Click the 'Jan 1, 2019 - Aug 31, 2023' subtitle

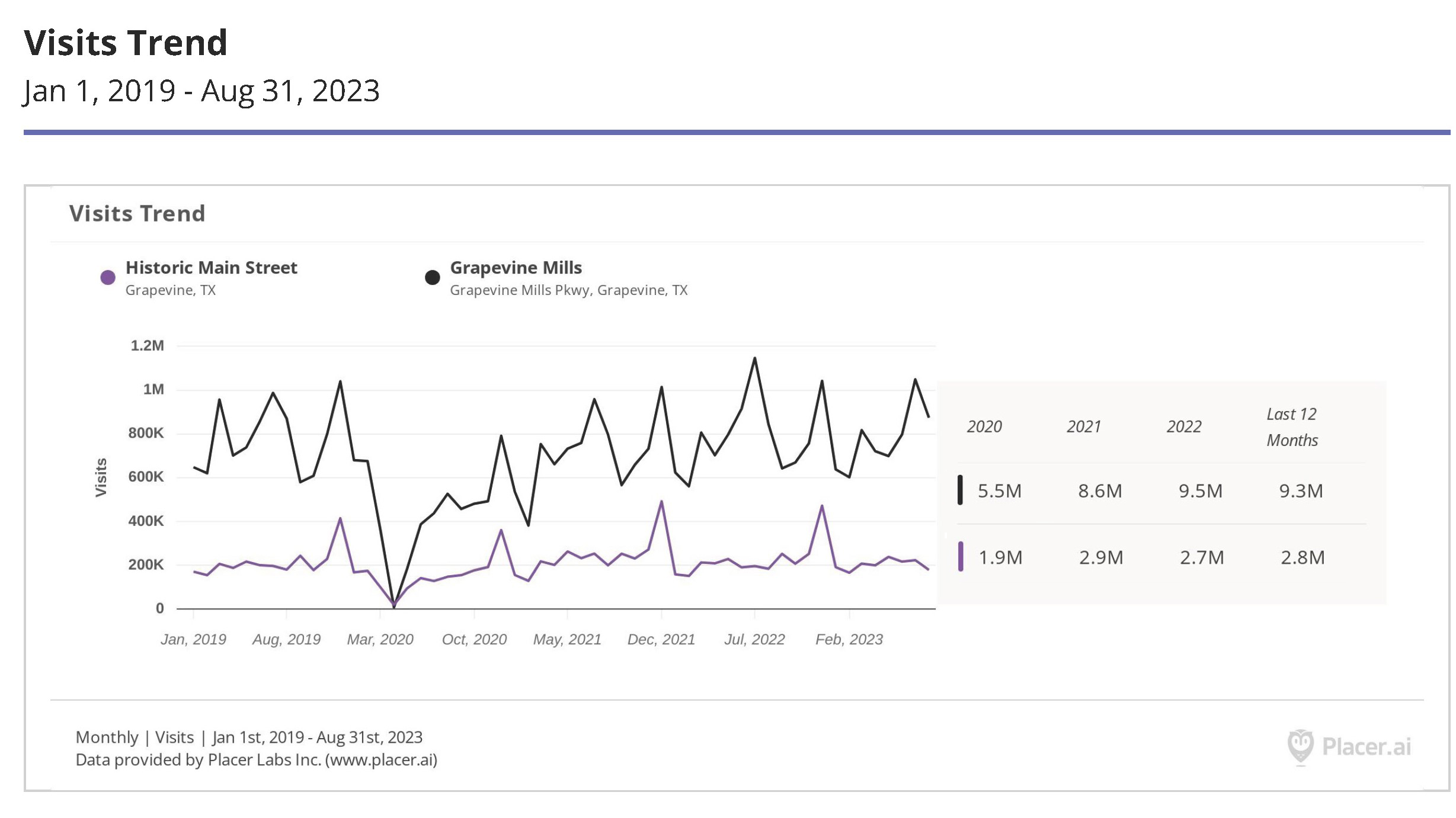click(201, 91)
